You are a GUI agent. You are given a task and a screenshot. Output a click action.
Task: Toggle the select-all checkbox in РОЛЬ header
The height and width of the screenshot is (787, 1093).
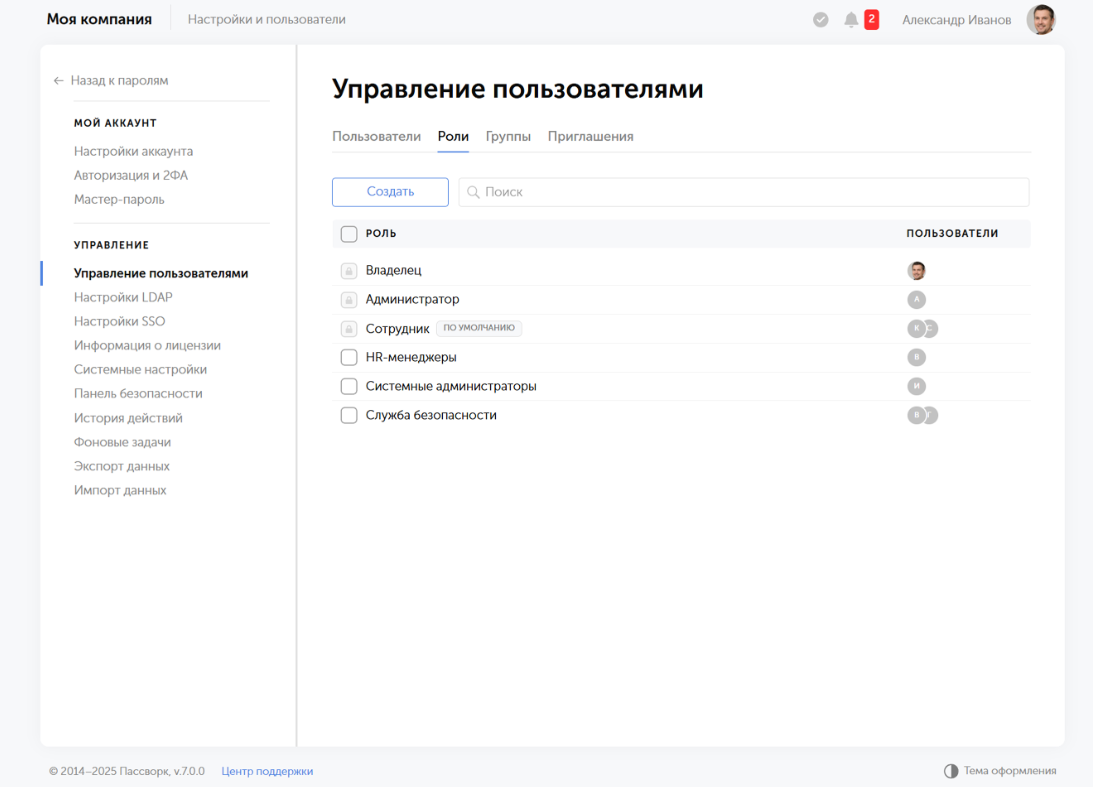349,234
